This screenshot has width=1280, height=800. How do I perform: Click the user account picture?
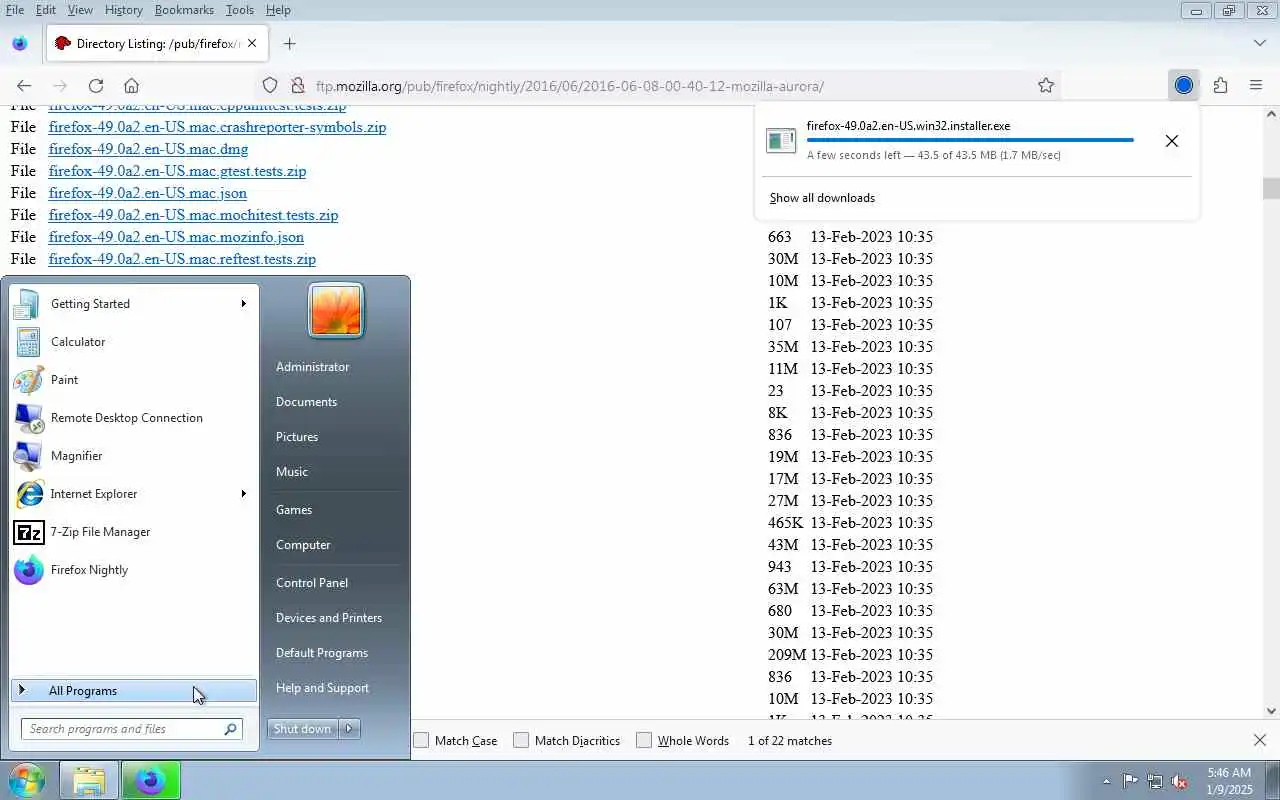pos(336,310)
